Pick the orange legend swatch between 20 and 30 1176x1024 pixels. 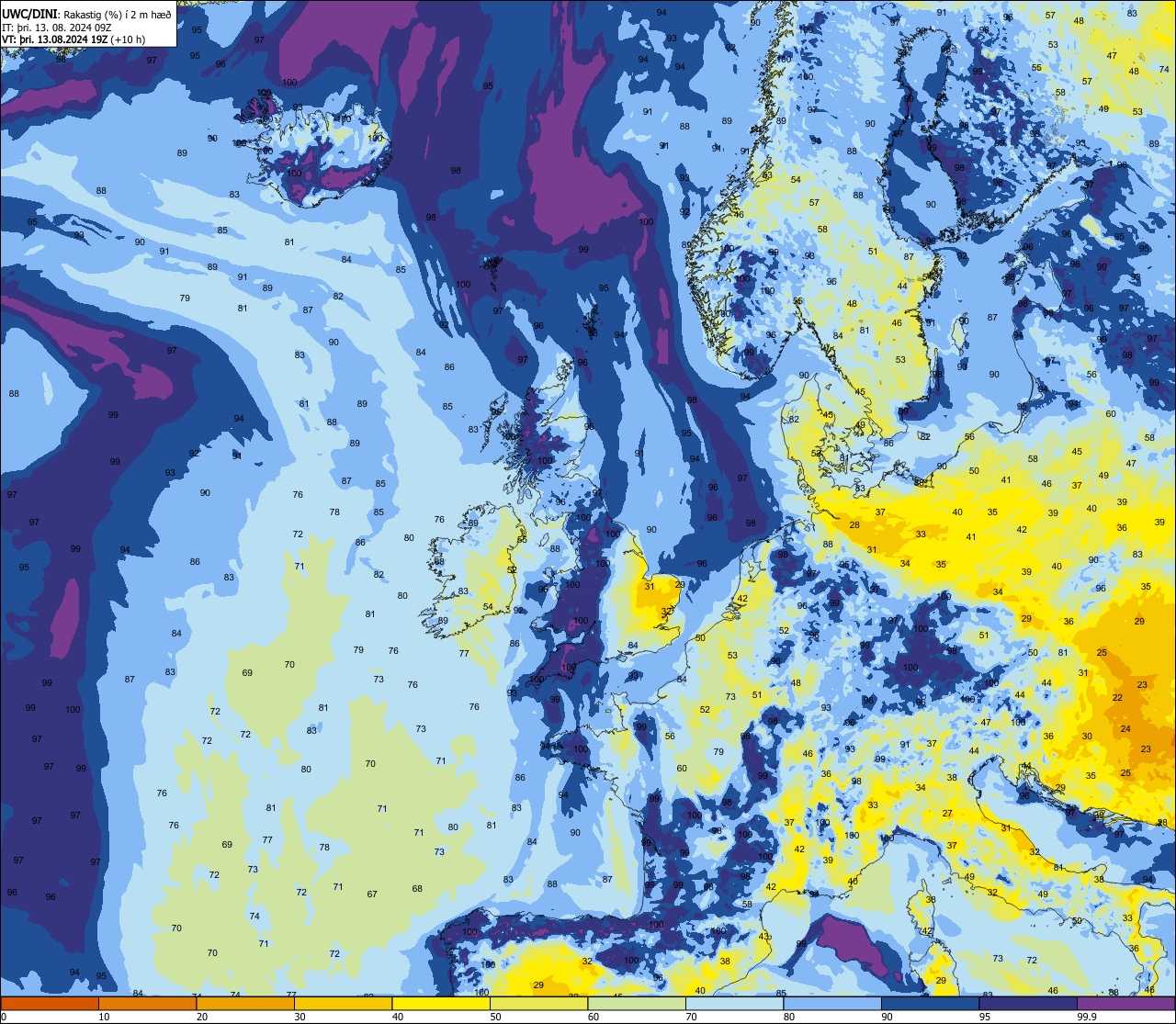pos(245,1004)
